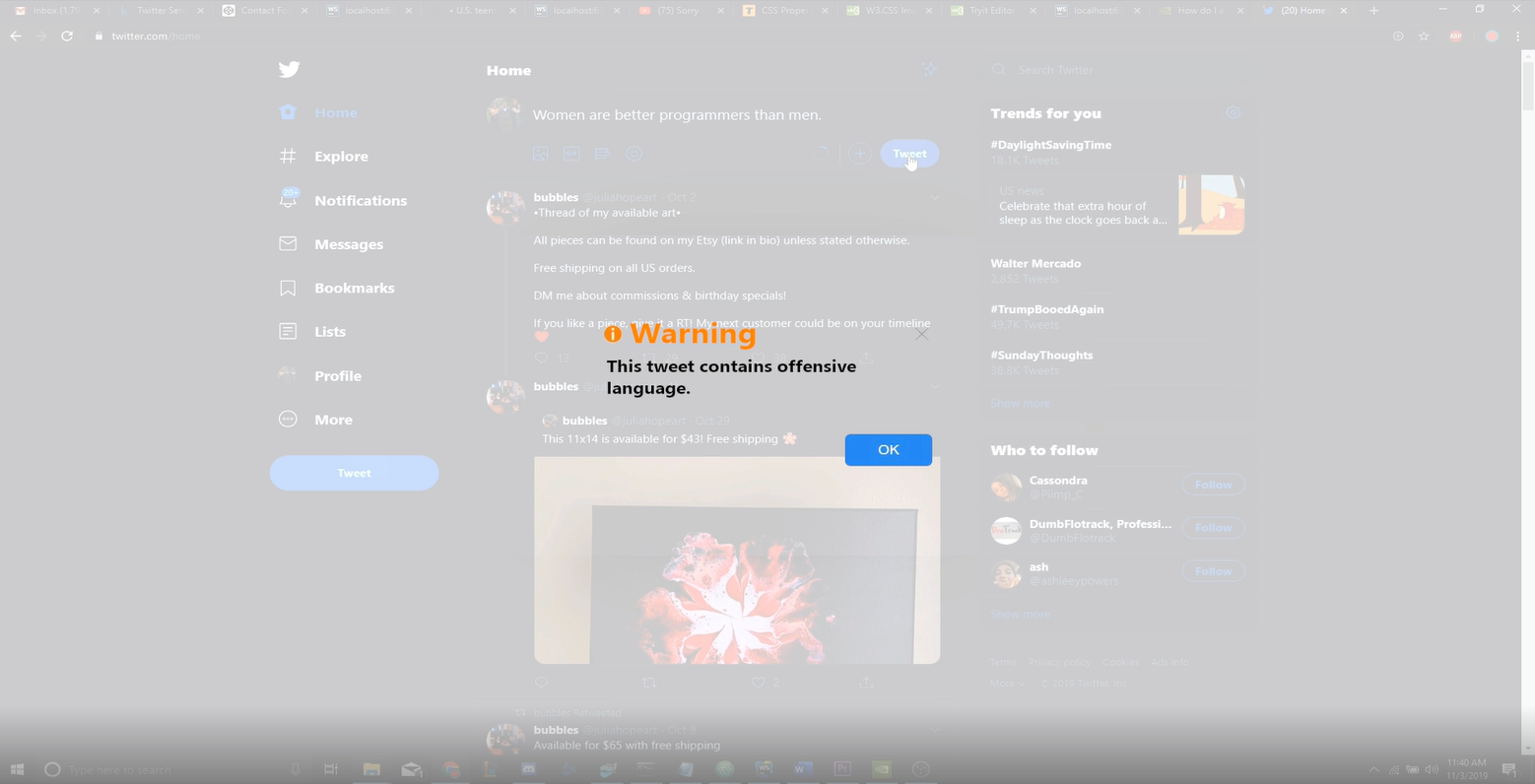Viewport: 1535px width, 784px height.
Task: Open Messages in the sidebar
Action: coord(331,244)
